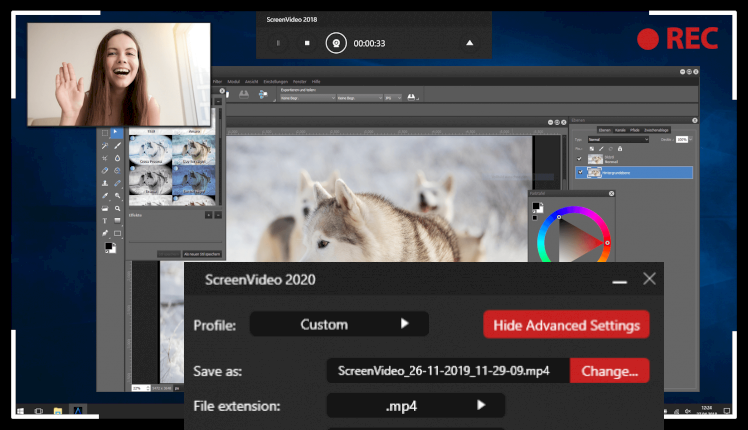Select the Cross Process style thumbnail

click(150, 150)
